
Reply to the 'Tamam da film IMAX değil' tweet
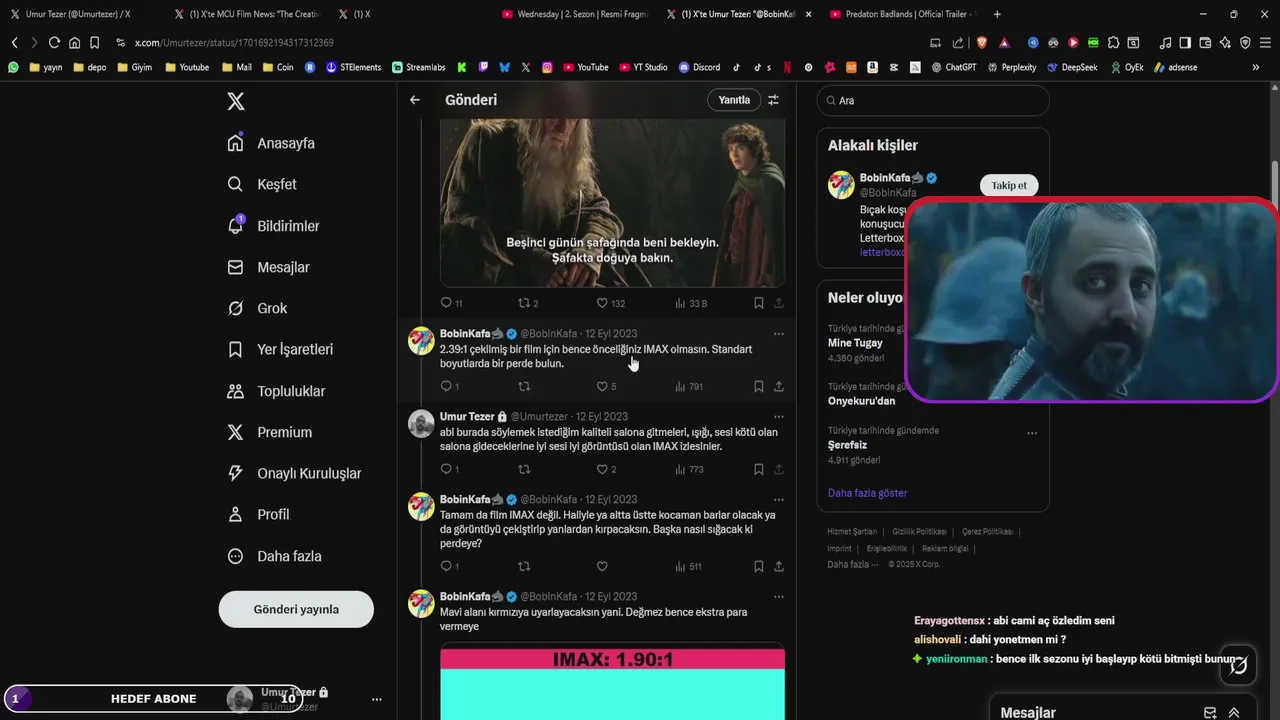tap(449, 566)
